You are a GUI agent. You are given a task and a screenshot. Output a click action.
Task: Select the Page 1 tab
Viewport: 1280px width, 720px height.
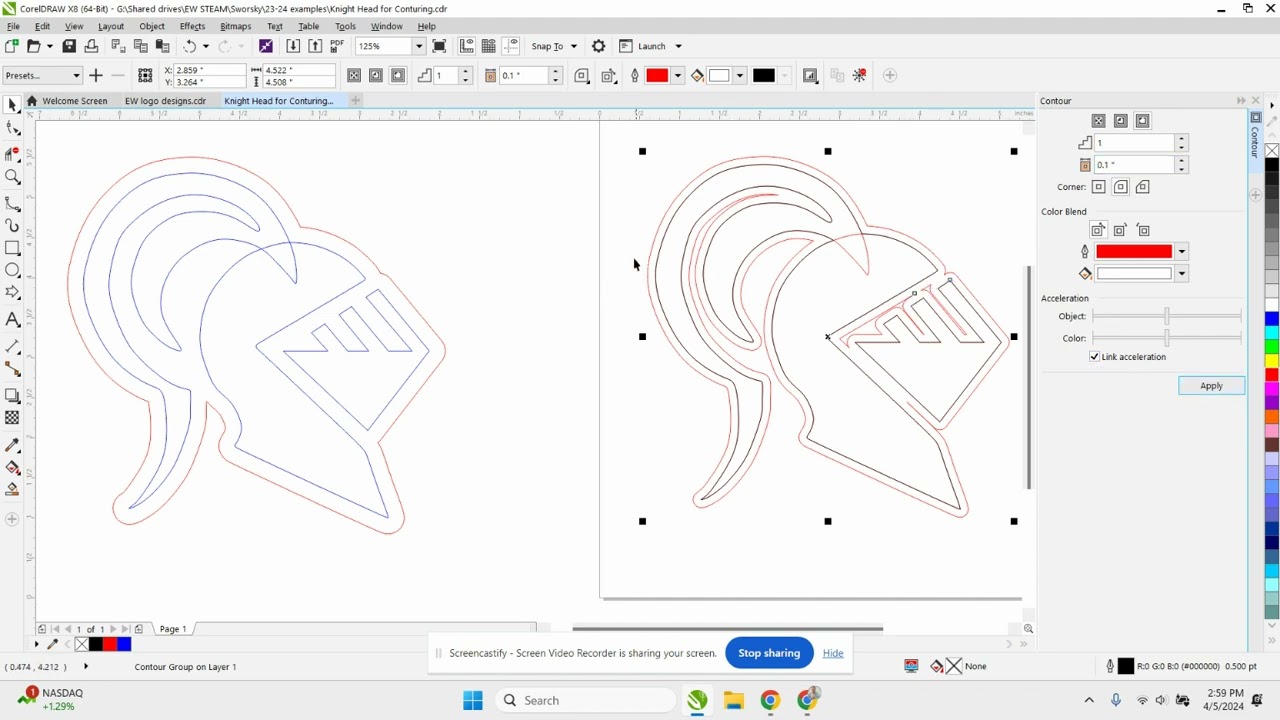[x=173, y=629]
